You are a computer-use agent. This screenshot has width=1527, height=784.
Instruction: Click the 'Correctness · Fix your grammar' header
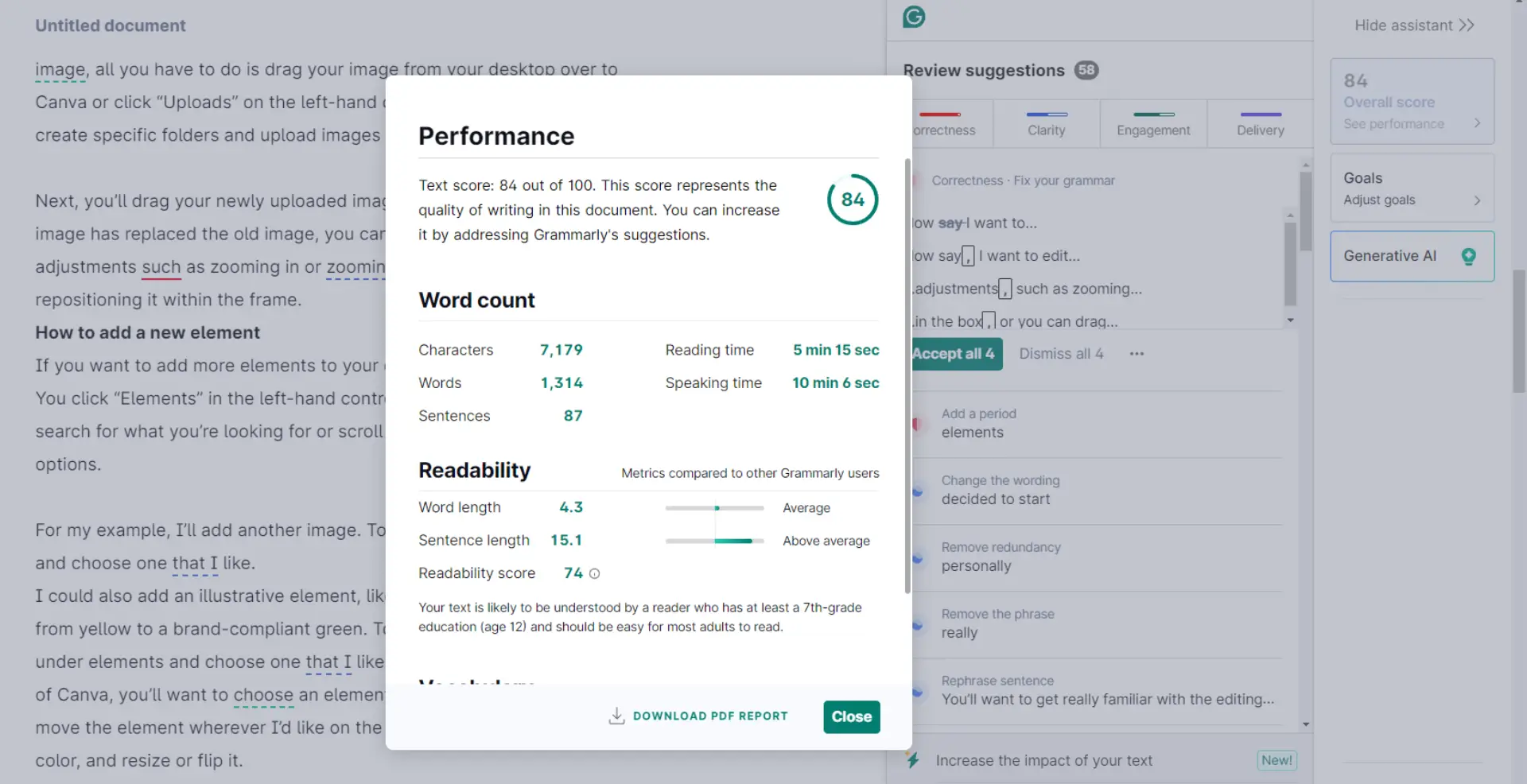pos(1023,180)
